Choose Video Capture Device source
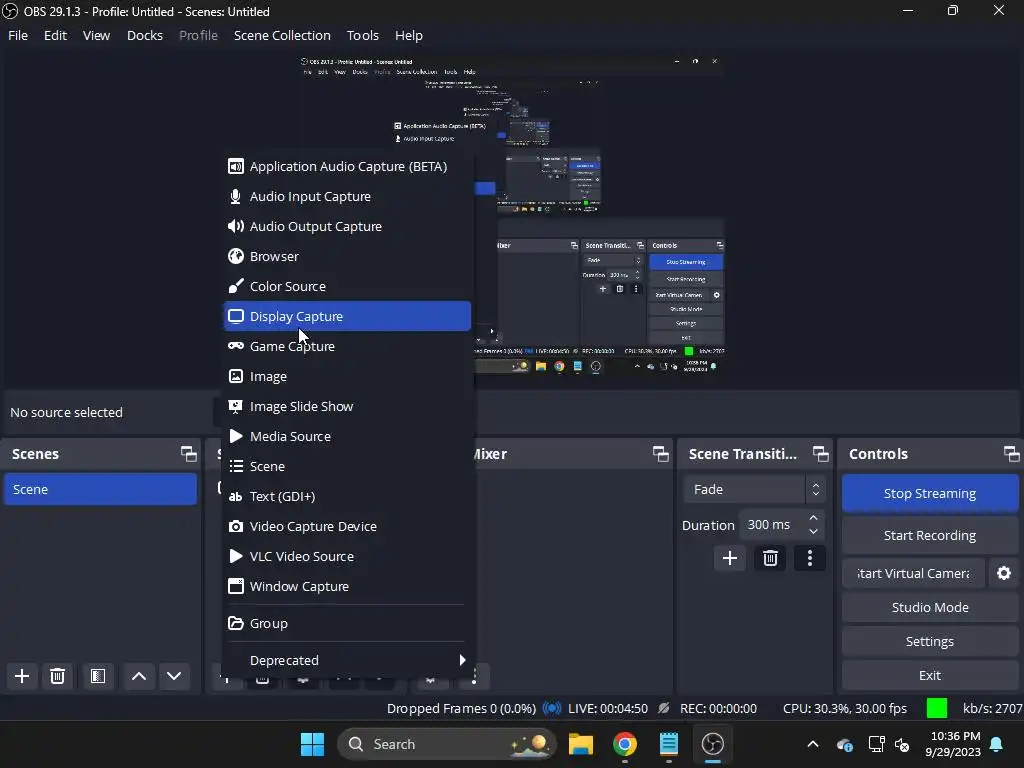 pyautogui.click(x=347, y=527)
